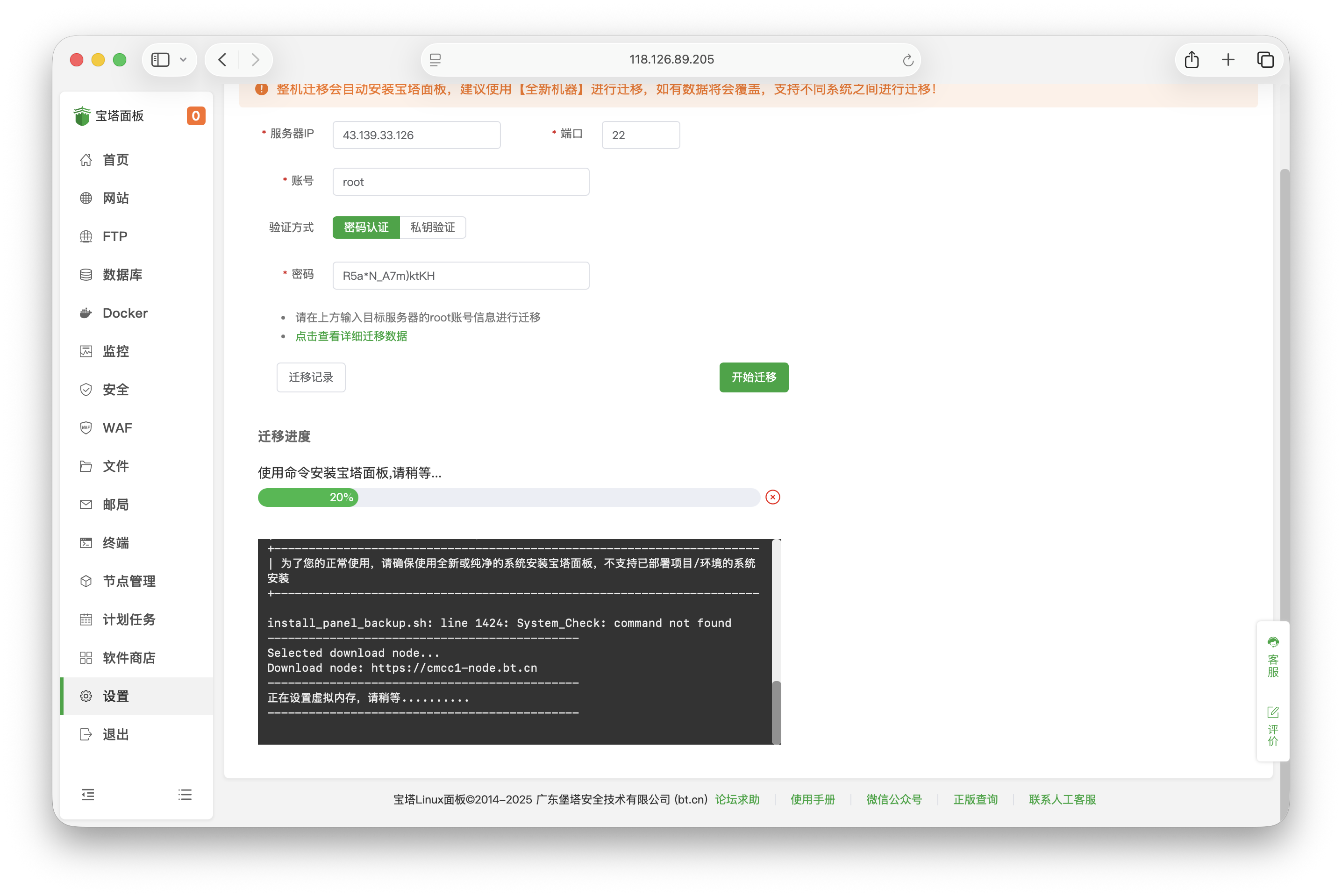This screenshot has height=896, width=1342.
Task: Select the 密码认证 authentication mode
Action: tap(365, 228)
